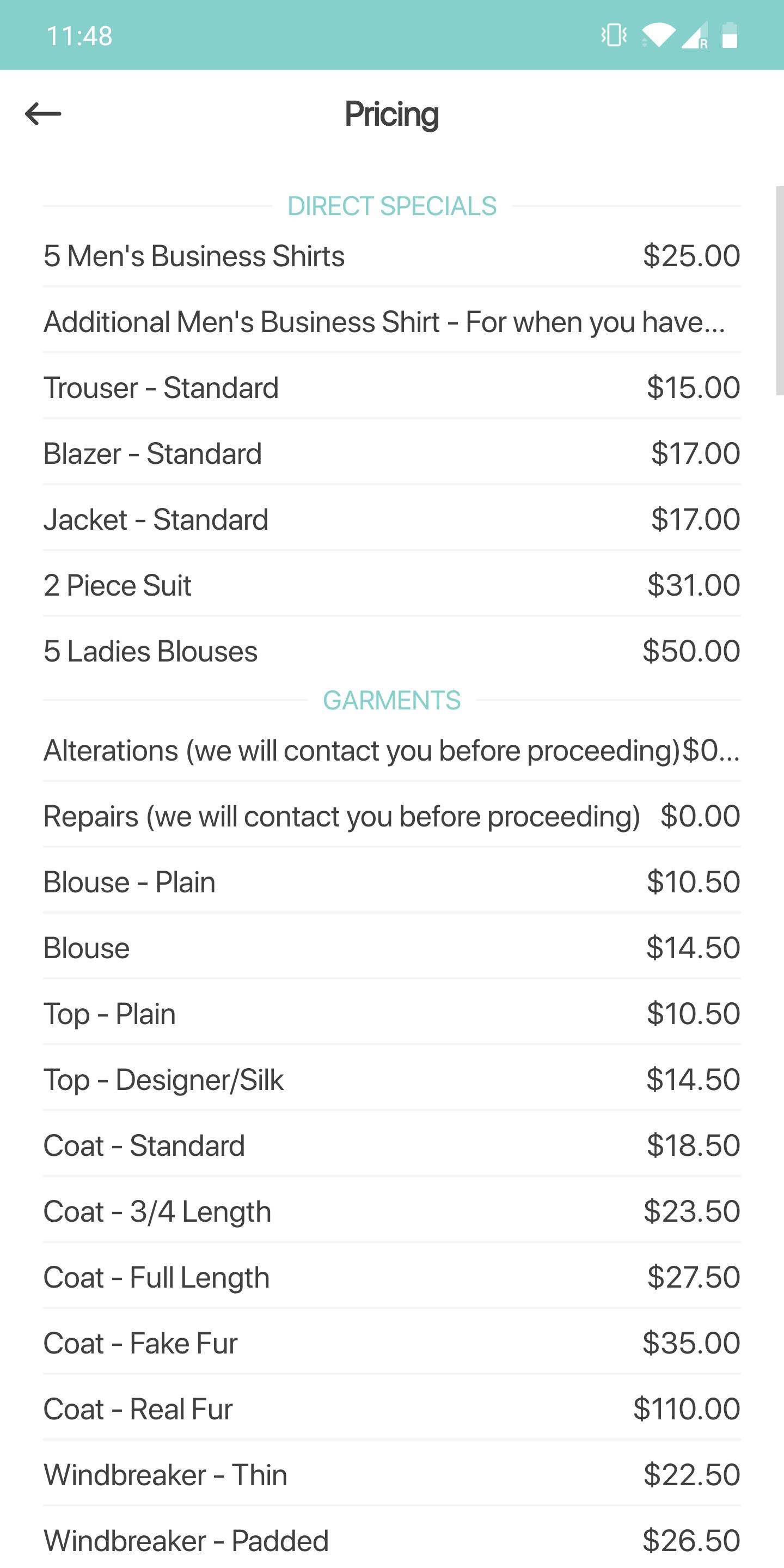
Task: Pick Windbreaker - Thin item
Action: 391,1474
